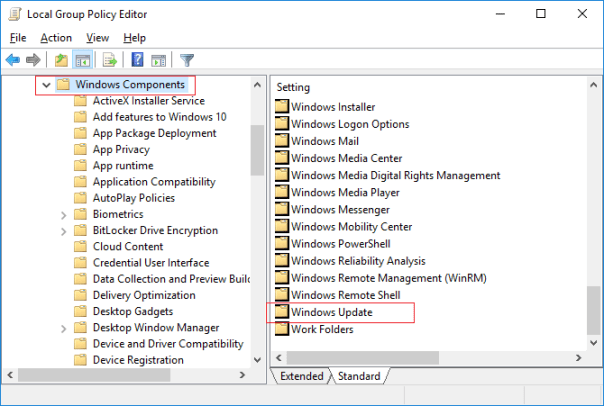604x406 pixels.
Task: Select Delivery Optimization in tree
Action: point(144,295)
